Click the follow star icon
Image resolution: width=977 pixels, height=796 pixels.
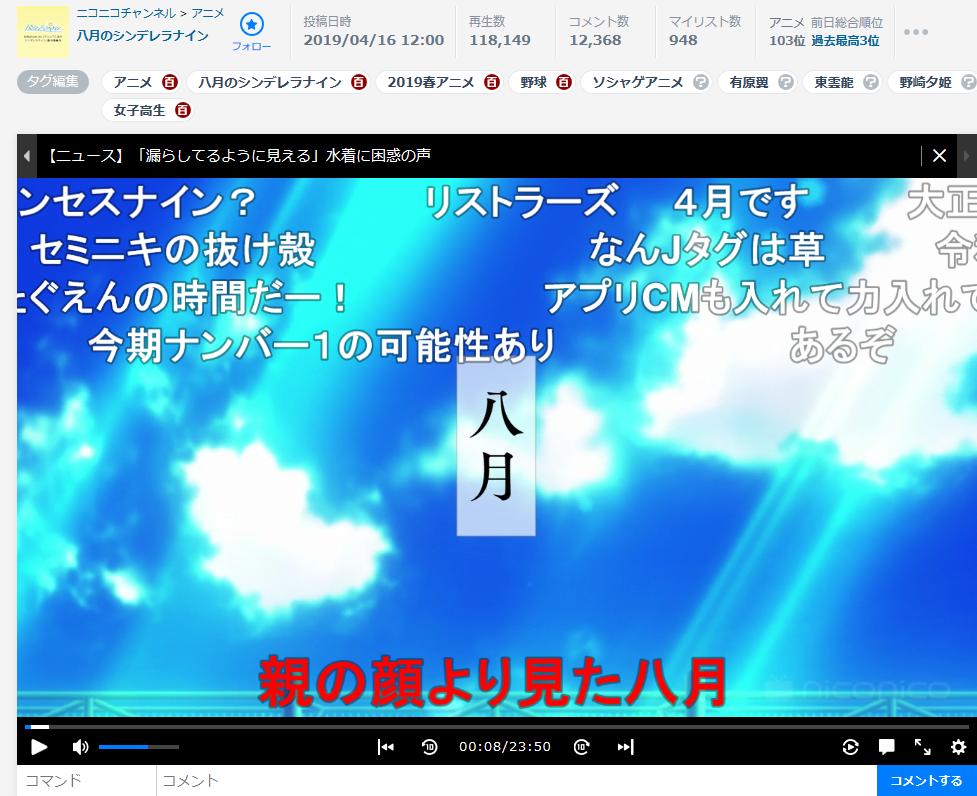pos(252,25)
